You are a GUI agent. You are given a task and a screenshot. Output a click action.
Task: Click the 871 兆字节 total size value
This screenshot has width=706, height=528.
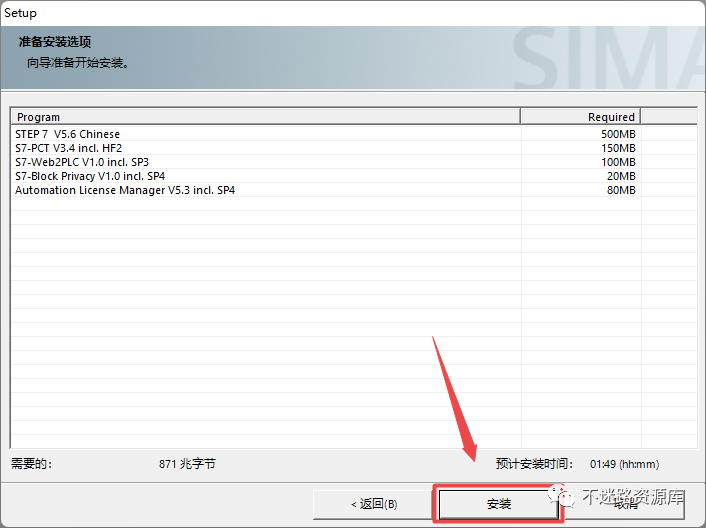click(x=187, y=464)
